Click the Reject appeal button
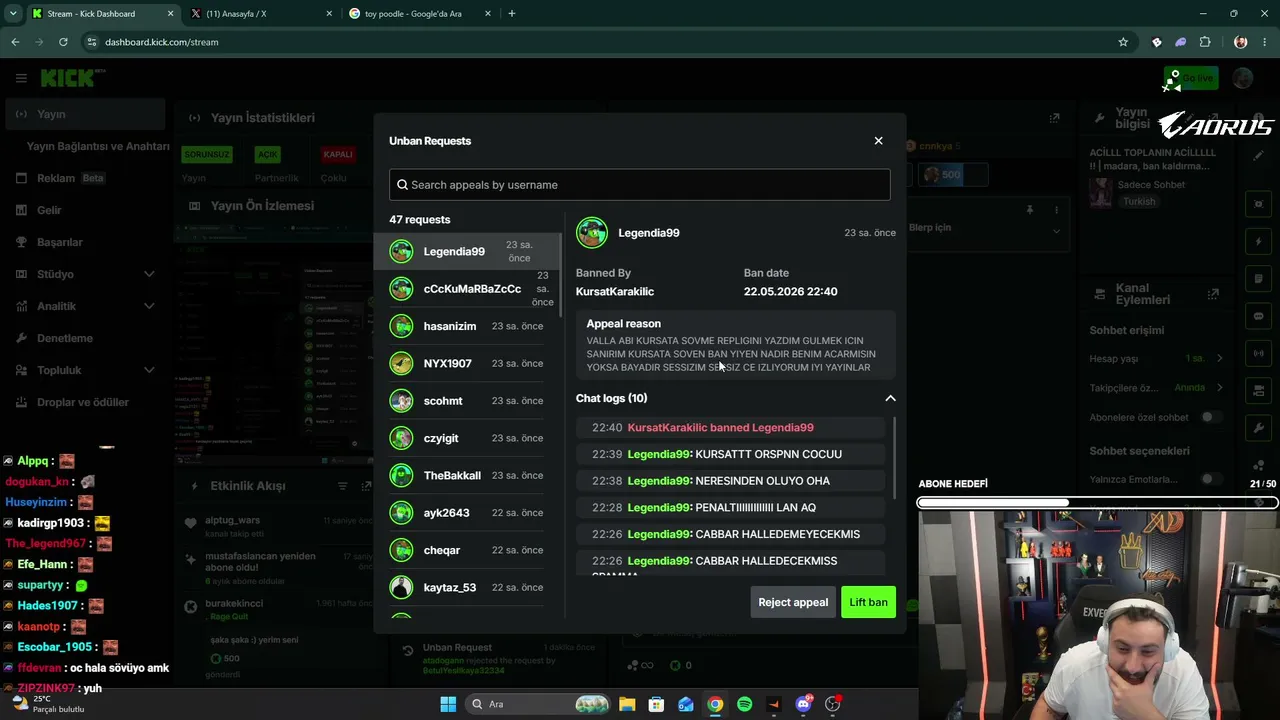 pos(793,602)
